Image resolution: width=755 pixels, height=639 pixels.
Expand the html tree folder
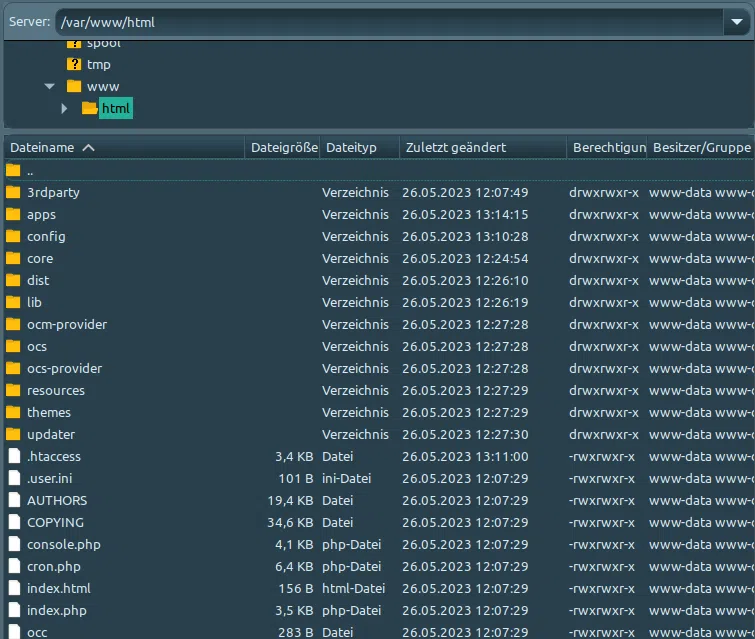pyautogui.click(x=64, y=108)
